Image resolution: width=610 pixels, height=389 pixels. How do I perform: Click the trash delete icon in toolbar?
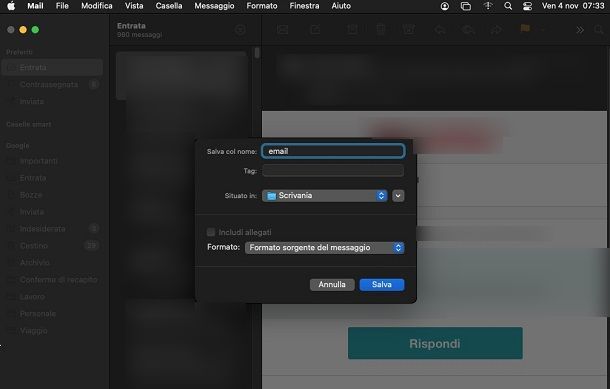point(381,30)
